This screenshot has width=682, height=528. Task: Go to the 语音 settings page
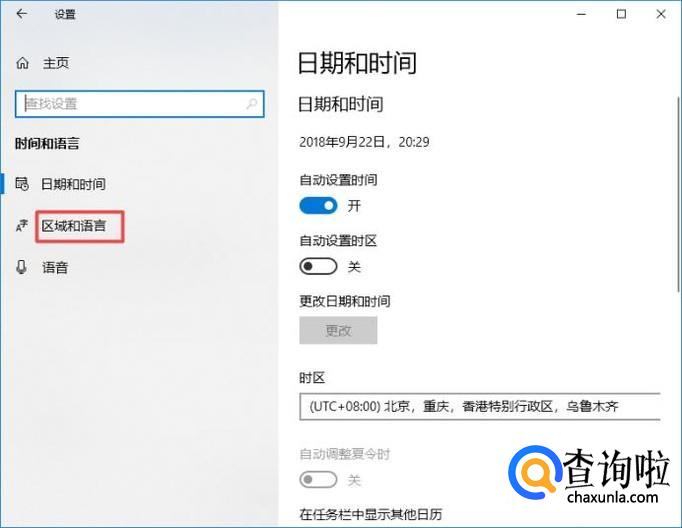coord(55,267)
